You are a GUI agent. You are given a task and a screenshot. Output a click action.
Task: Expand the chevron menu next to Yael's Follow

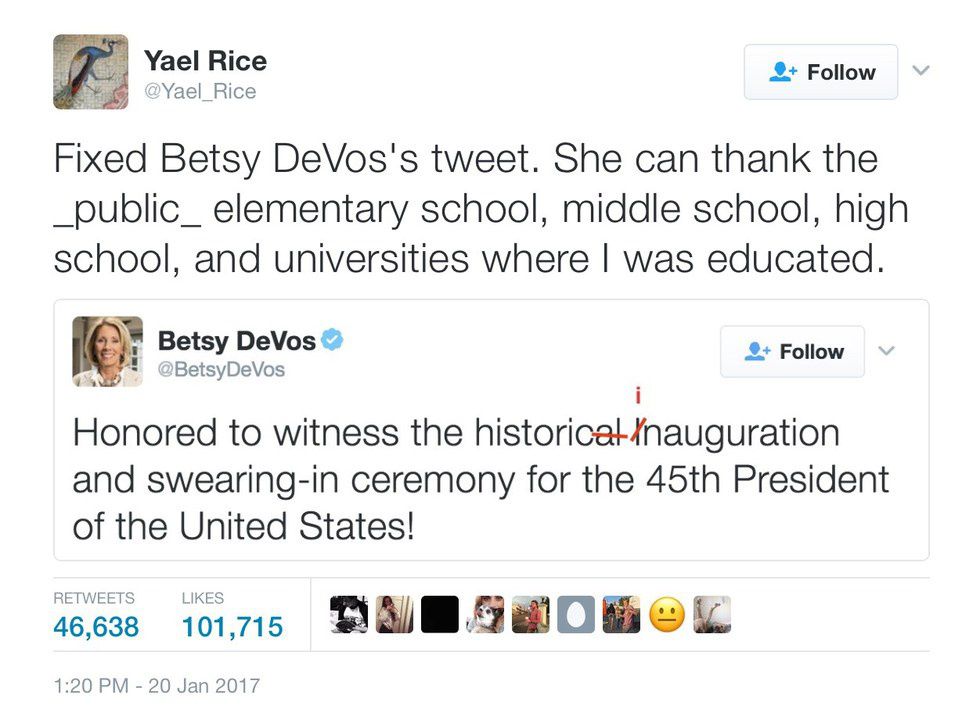pos(922,71)
